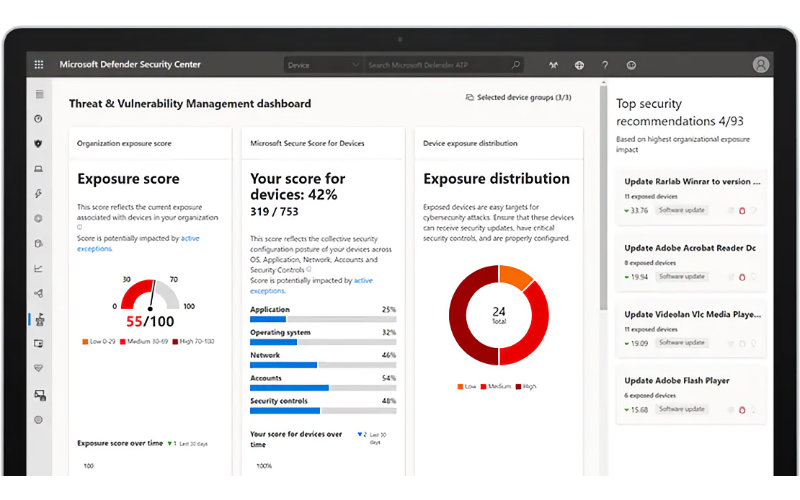Send feedback using the smiley face icon
The image size is (800, 500).
631,65
